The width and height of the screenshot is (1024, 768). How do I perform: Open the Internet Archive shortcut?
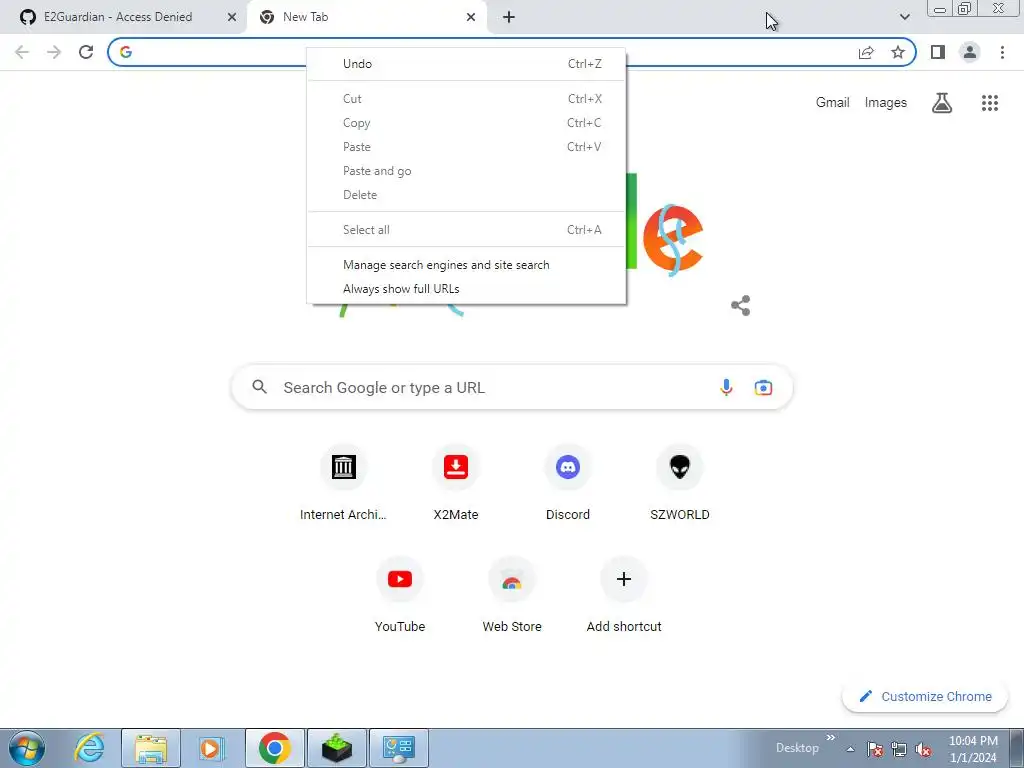tap(344, 483)
